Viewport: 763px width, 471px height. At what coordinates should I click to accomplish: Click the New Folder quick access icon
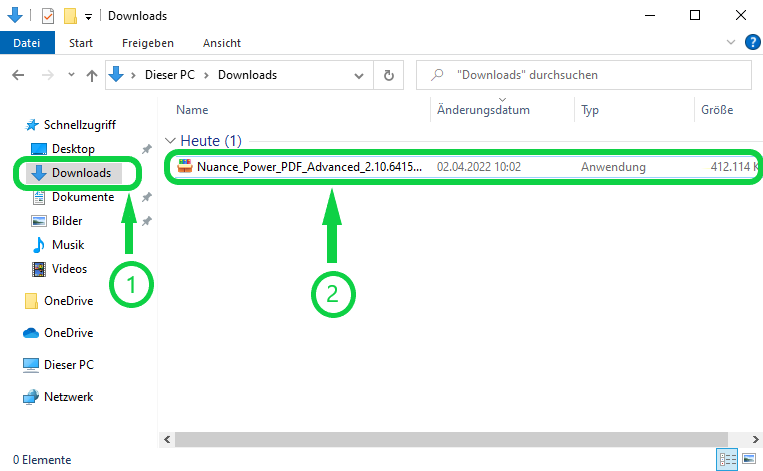[x=71, y=16]
